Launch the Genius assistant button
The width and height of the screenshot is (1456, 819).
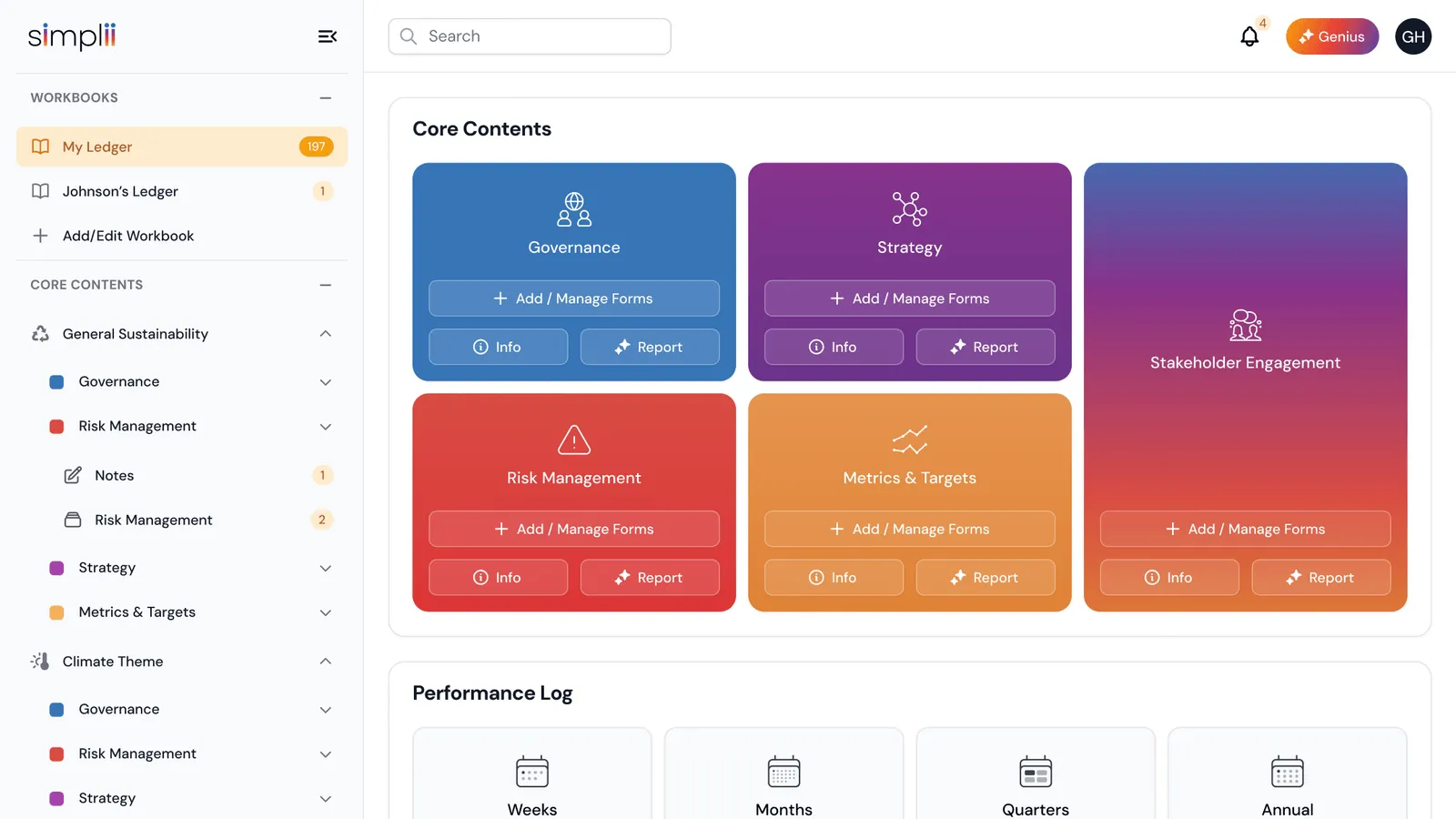point(1332,36)
